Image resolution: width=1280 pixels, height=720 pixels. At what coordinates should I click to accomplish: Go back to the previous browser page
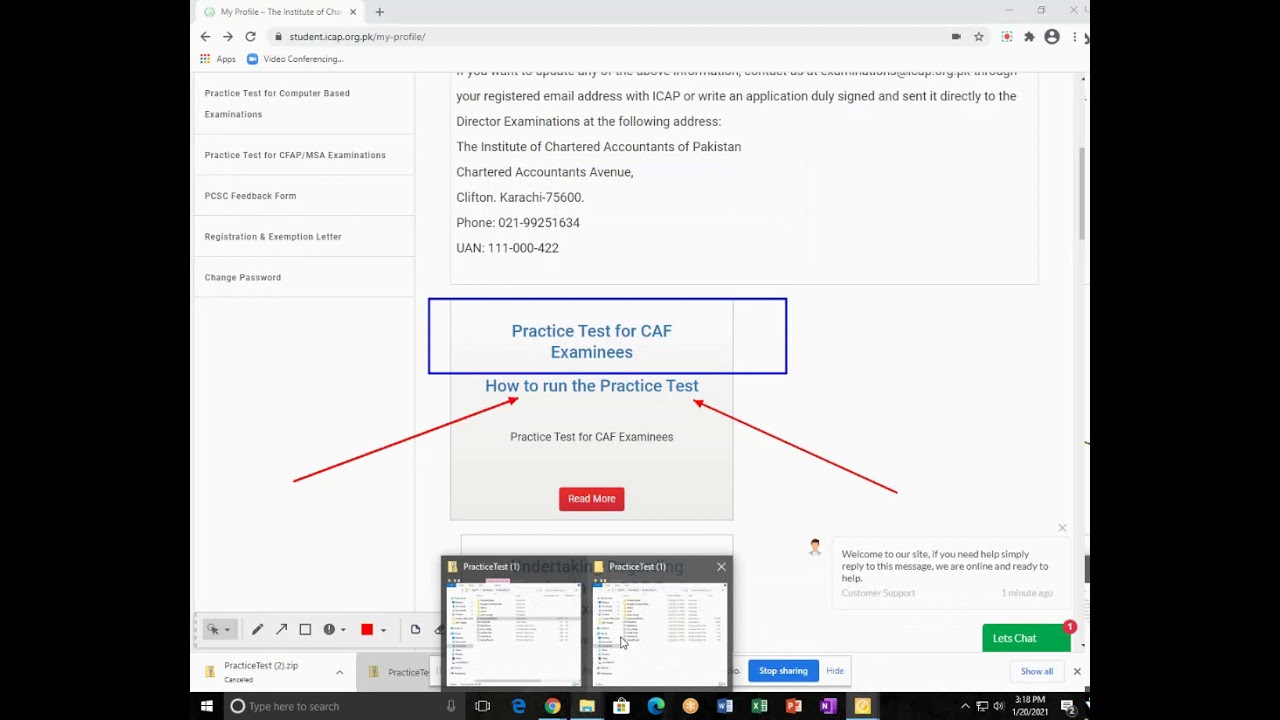click(x=205, y=37)
